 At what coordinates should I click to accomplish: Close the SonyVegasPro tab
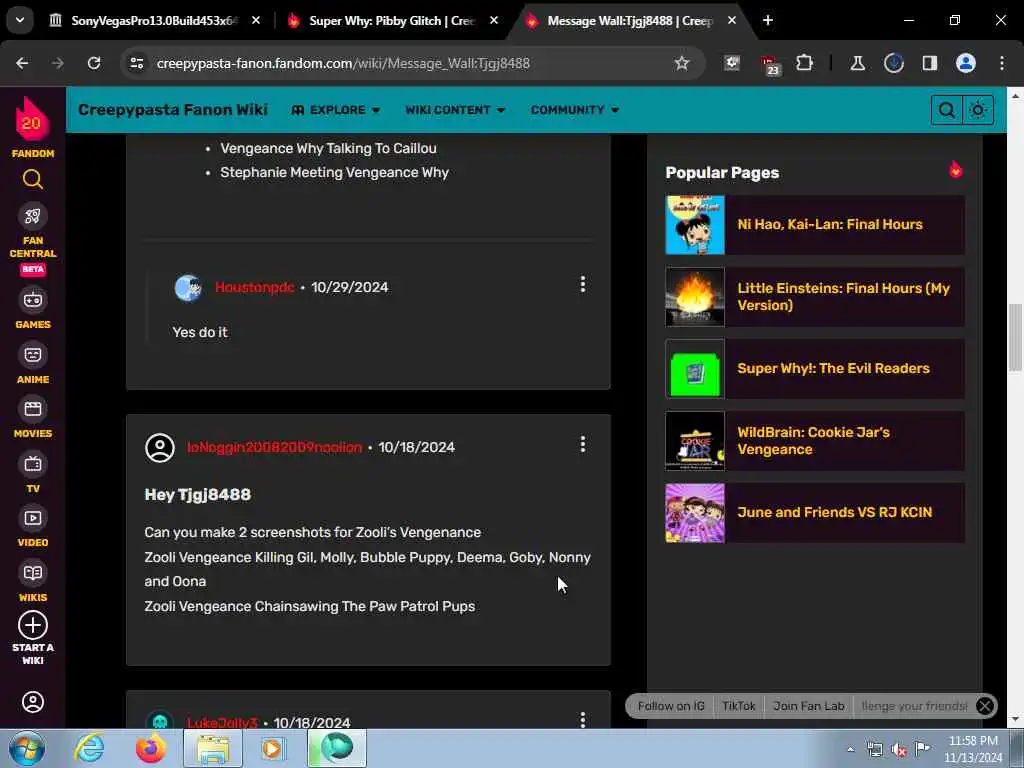(256, 20)
